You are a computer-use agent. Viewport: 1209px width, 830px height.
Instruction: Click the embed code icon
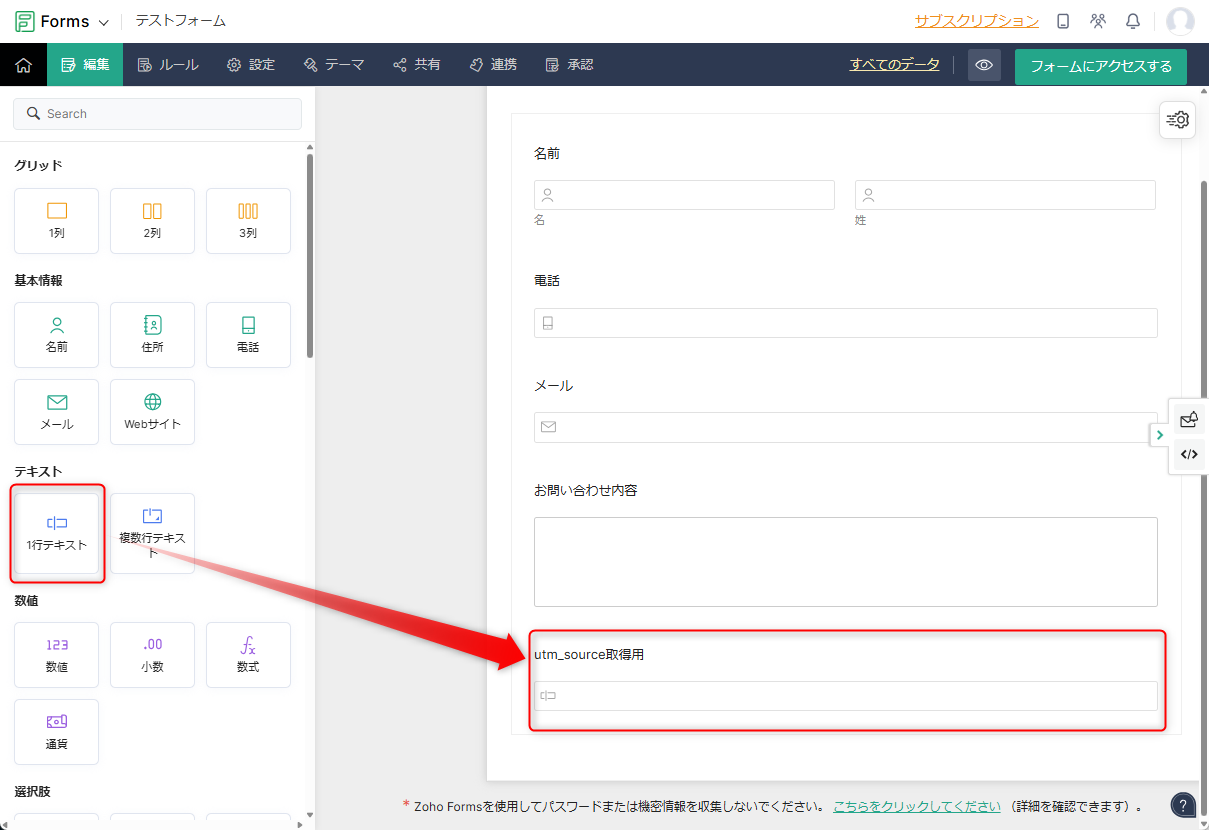click(1189, 454)
